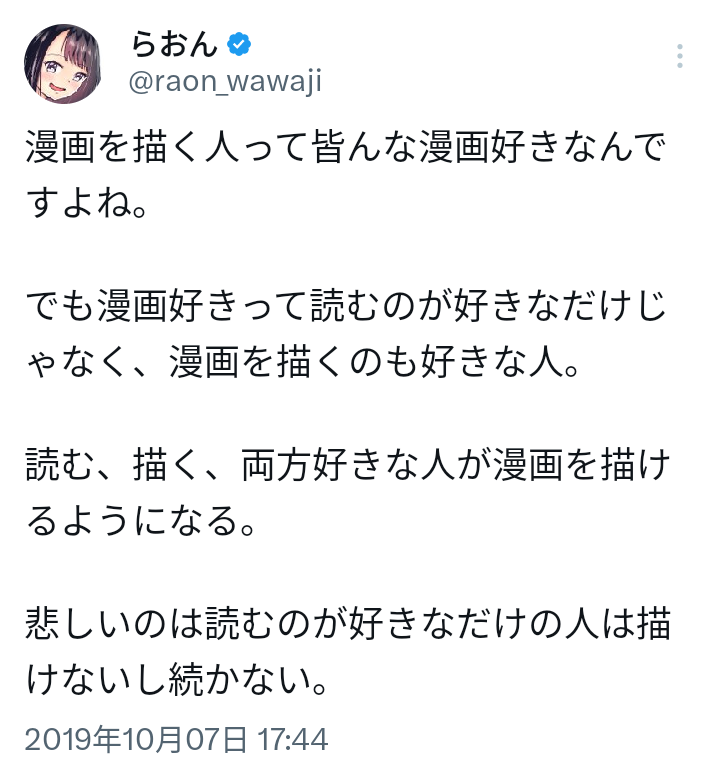Click the line starting with 漫画を描く人って
This screenshot has height=759, width=715.
click(346, 150)
